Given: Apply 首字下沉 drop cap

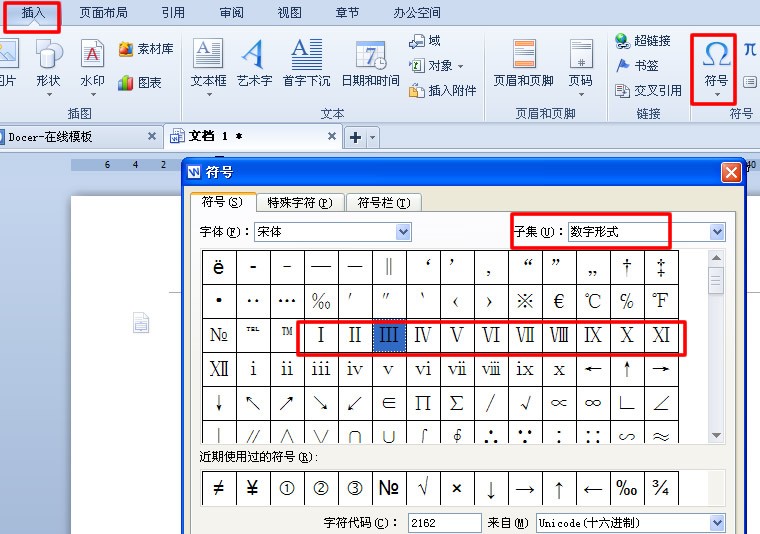Looking at the screenshot, I should [x=306, y=63].
